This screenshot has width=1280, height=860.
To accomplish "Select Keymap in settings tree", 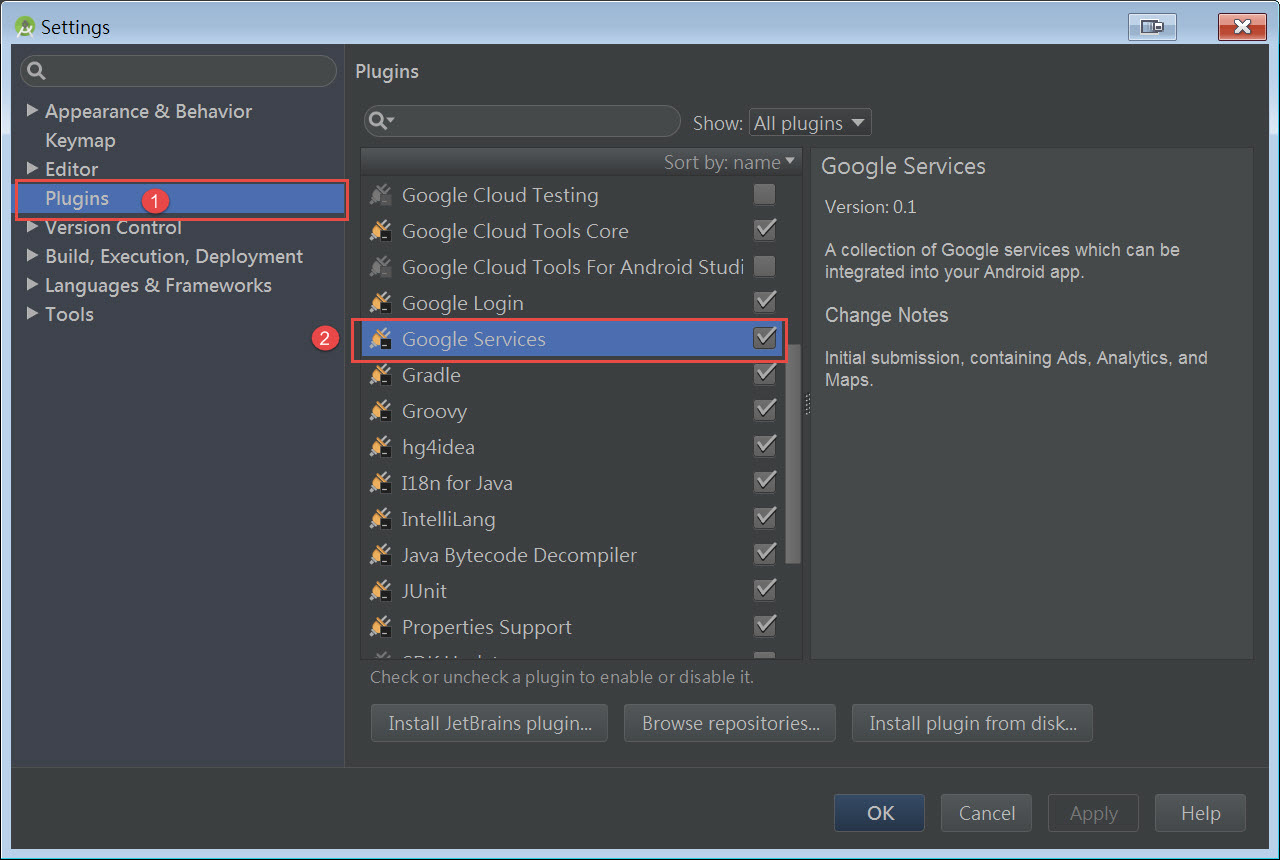I will (x=80, y=141).
